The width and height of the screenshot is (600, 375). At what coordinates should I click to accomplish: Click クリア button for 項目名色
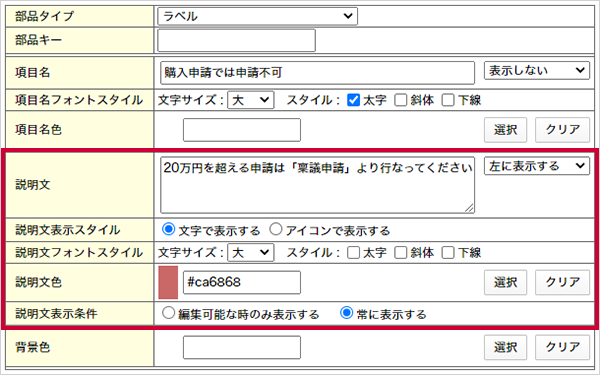pyautogui.click(x=562, y=130)
